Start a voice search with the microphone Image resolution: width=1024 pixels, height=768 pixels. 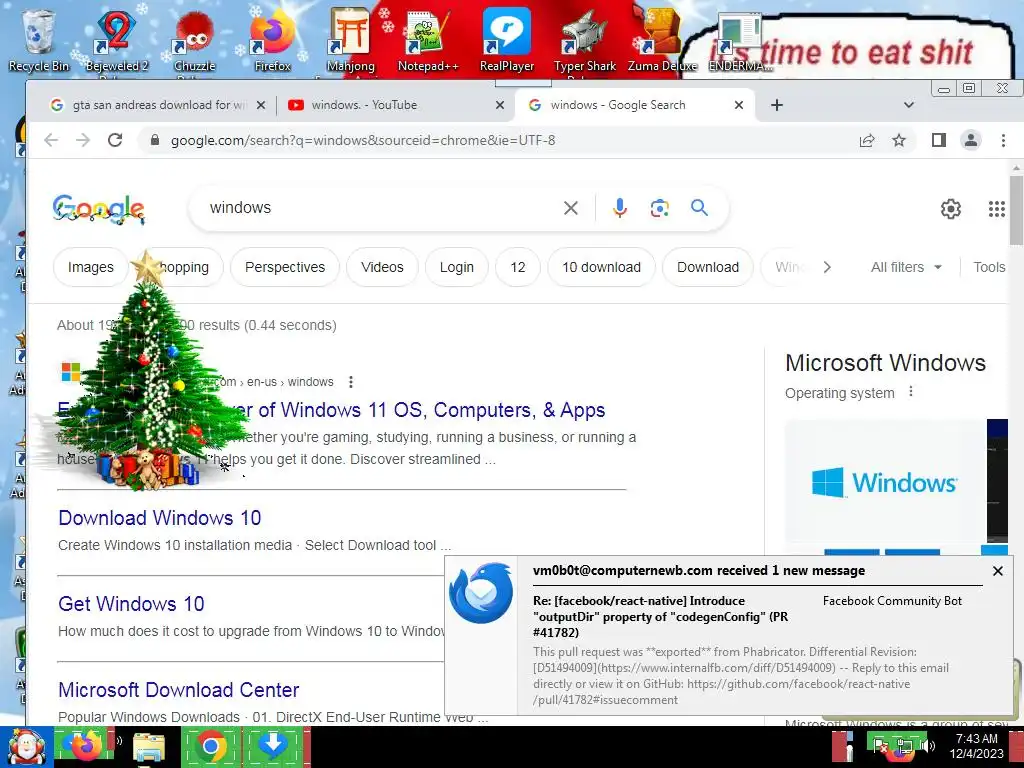click(620, 208)
